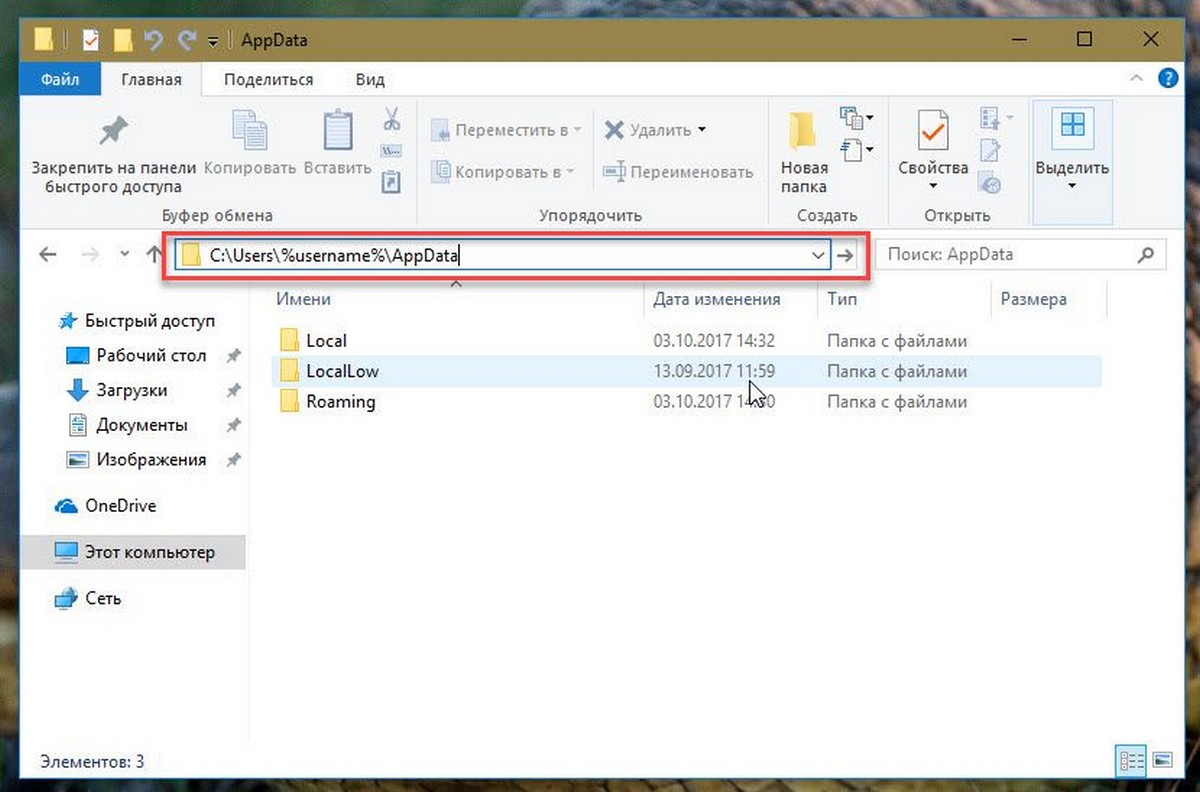Click the Back arrow navigation button
This screenshot has height=792, width=1200.
[x=47, y=254]
